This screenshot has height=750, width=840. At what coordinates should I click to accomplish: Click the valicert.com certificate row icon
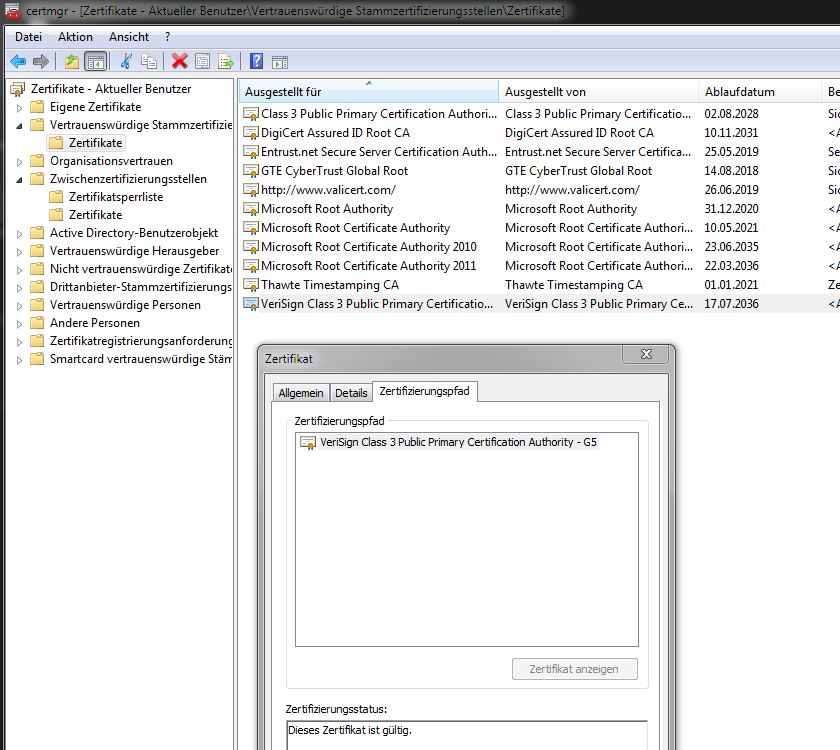coord(251,190)
